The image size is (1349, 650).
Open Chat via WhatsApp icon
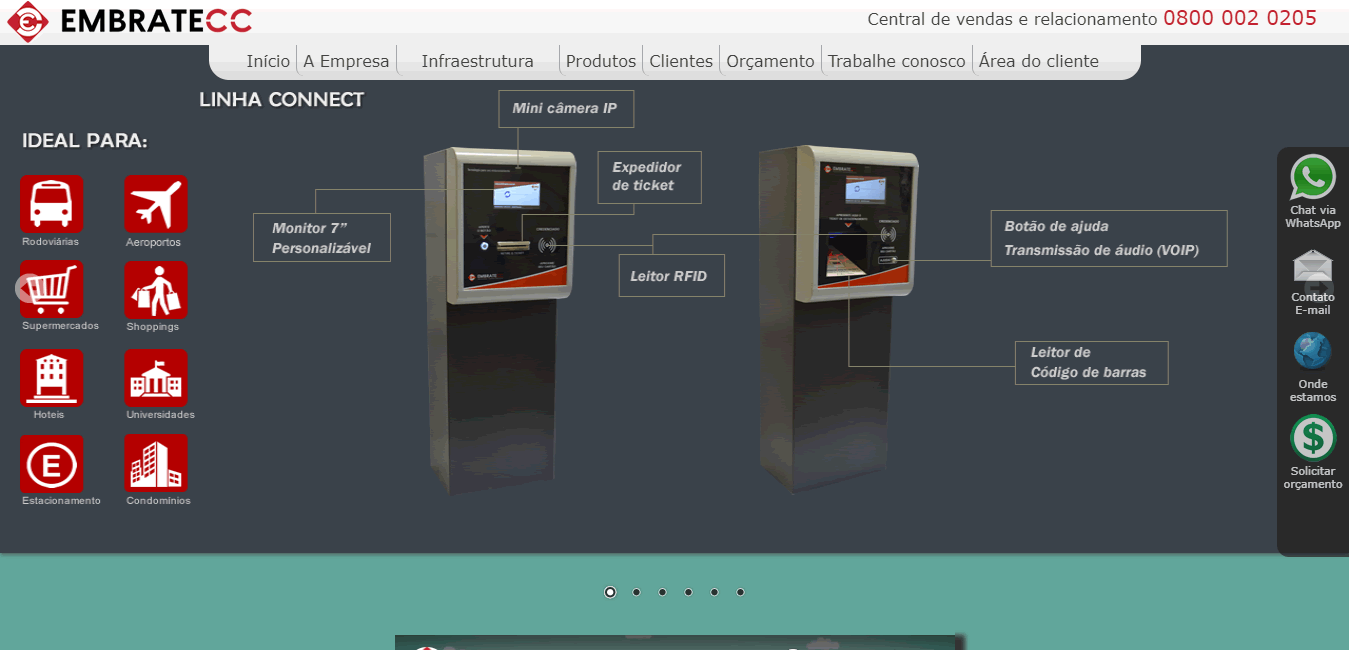1313,178
